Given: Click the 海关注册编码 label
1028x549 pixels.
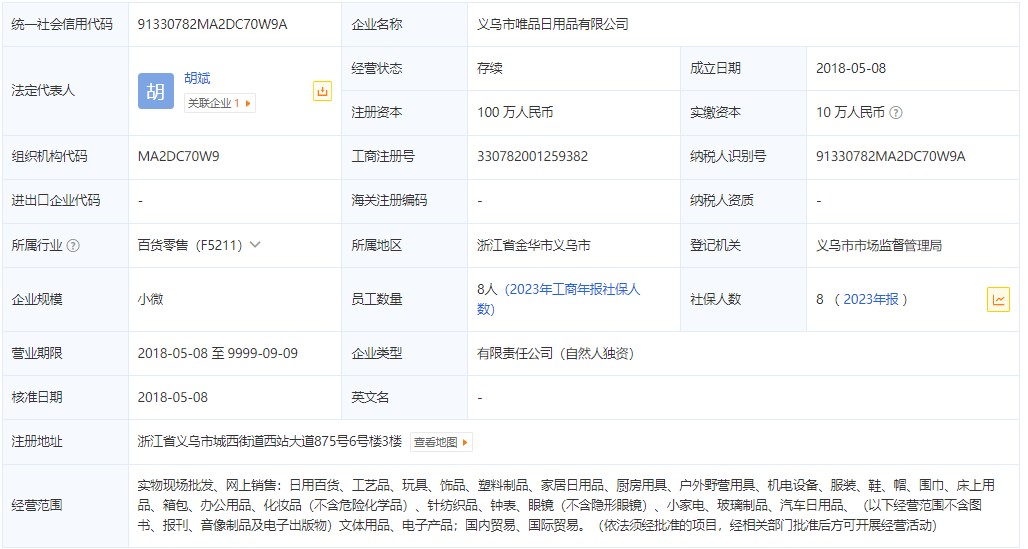Looking at the screenshot, I should (389, 200).
